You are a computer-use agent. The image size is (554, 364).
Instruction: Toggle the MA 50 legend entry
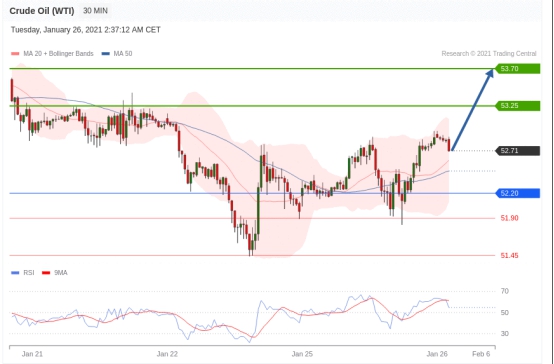click(117, 54)
